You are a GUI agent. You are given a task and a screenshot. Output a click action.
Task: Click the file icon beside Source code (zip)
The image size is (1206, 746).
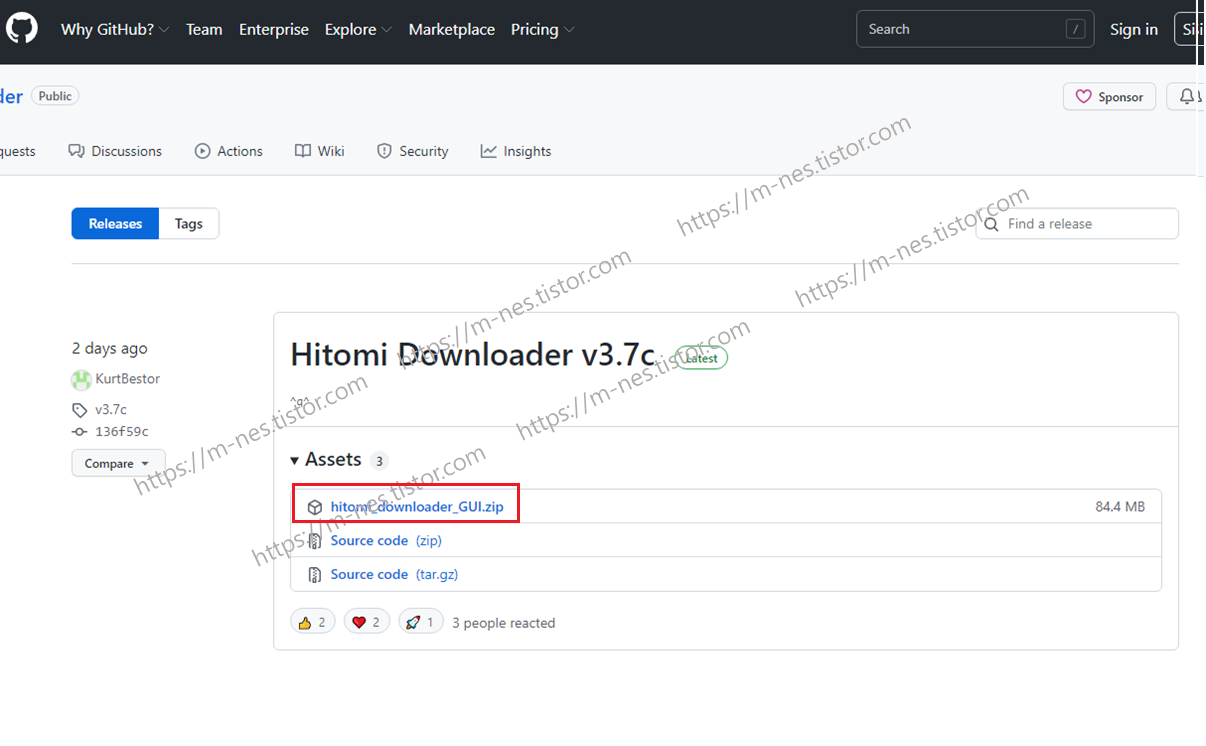(x=315, y=541)
